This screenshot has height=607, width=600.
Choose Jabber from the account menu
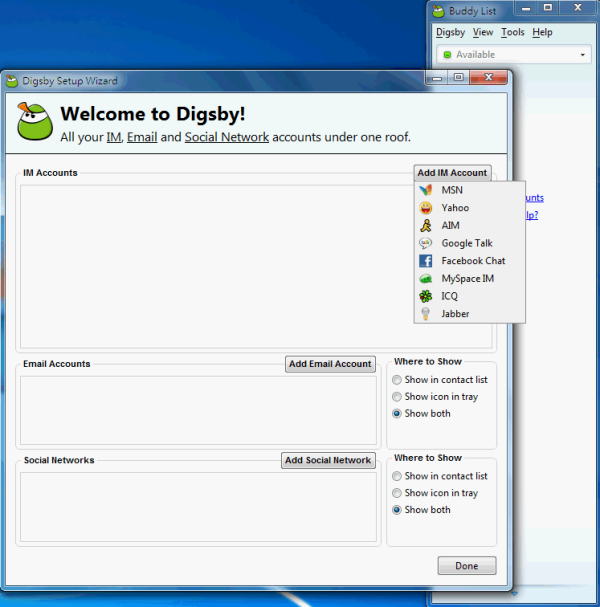click(470, 314)
